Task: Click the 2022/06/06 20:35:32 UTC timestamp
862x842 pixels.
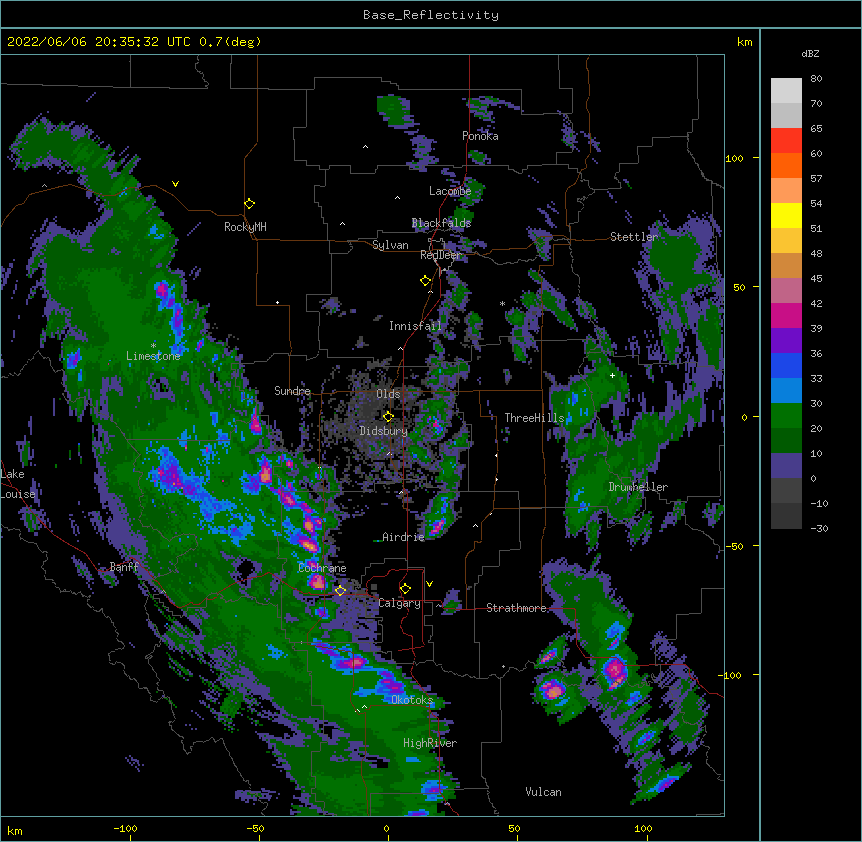Action: coord(99,42)
